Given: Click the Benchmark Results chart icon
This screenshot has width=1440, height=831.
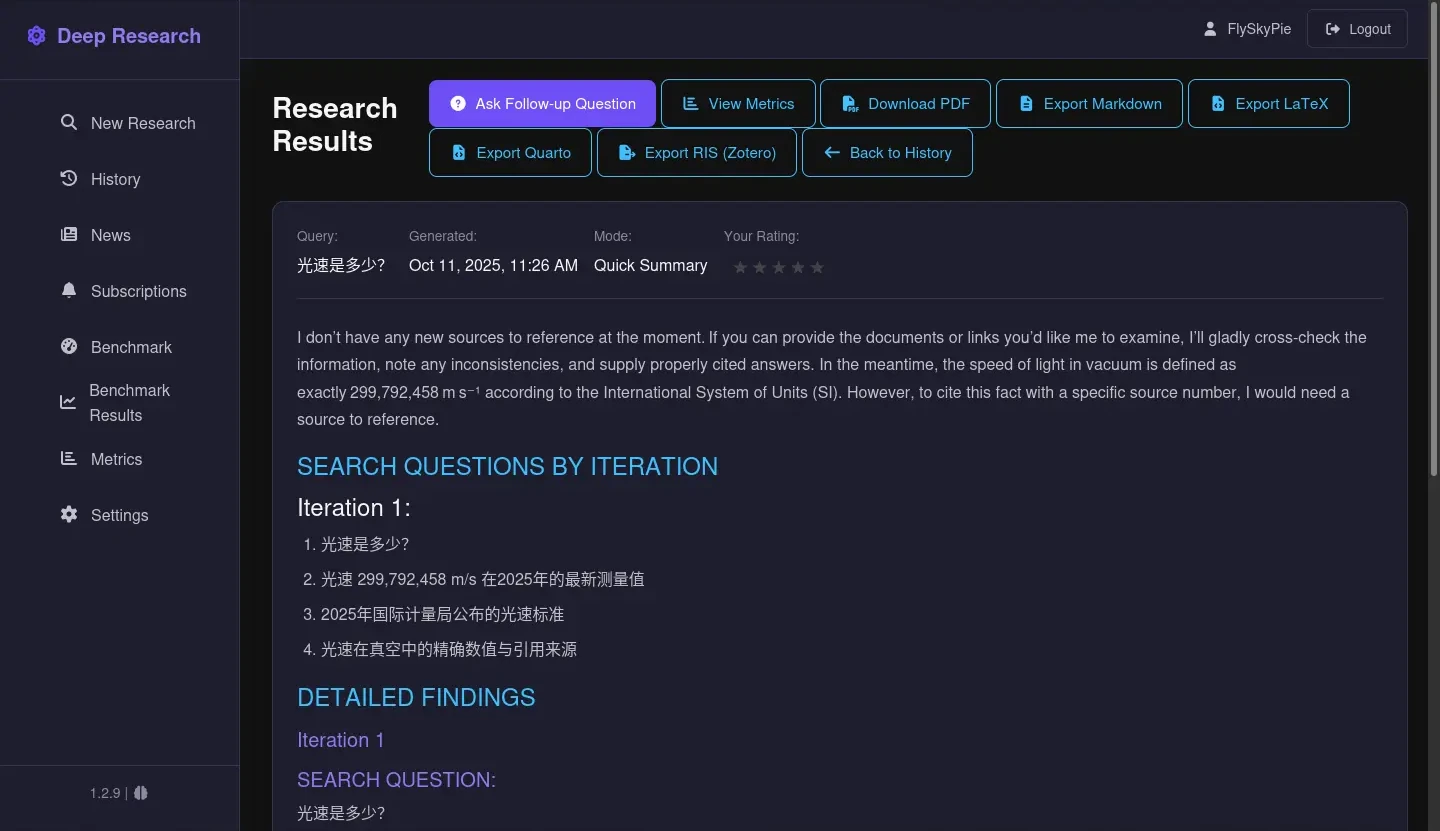Looking at the screenshot, I should point(68,402).
